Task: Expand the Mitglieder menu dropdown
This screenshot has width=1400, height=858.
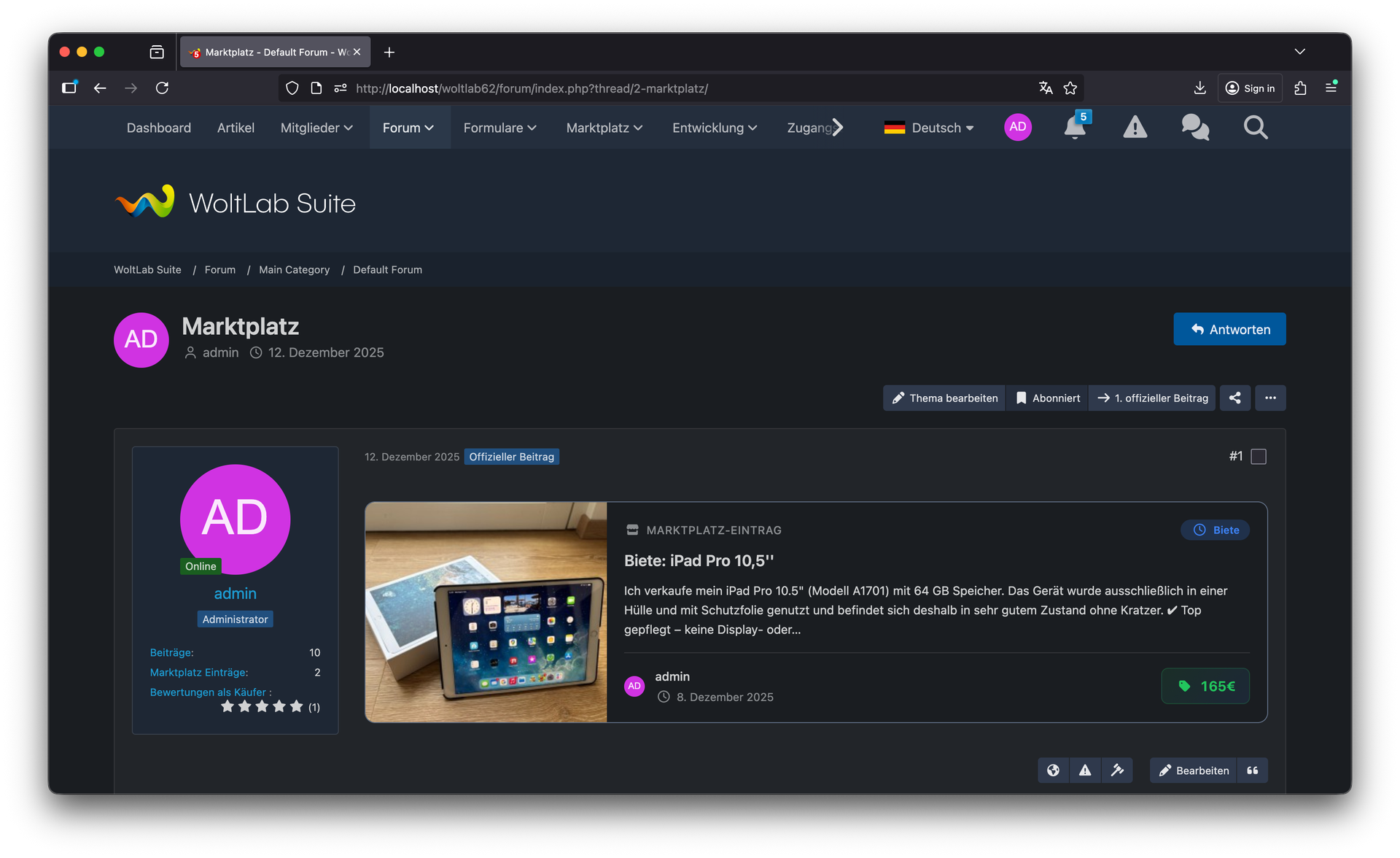Action: [316, 128]
